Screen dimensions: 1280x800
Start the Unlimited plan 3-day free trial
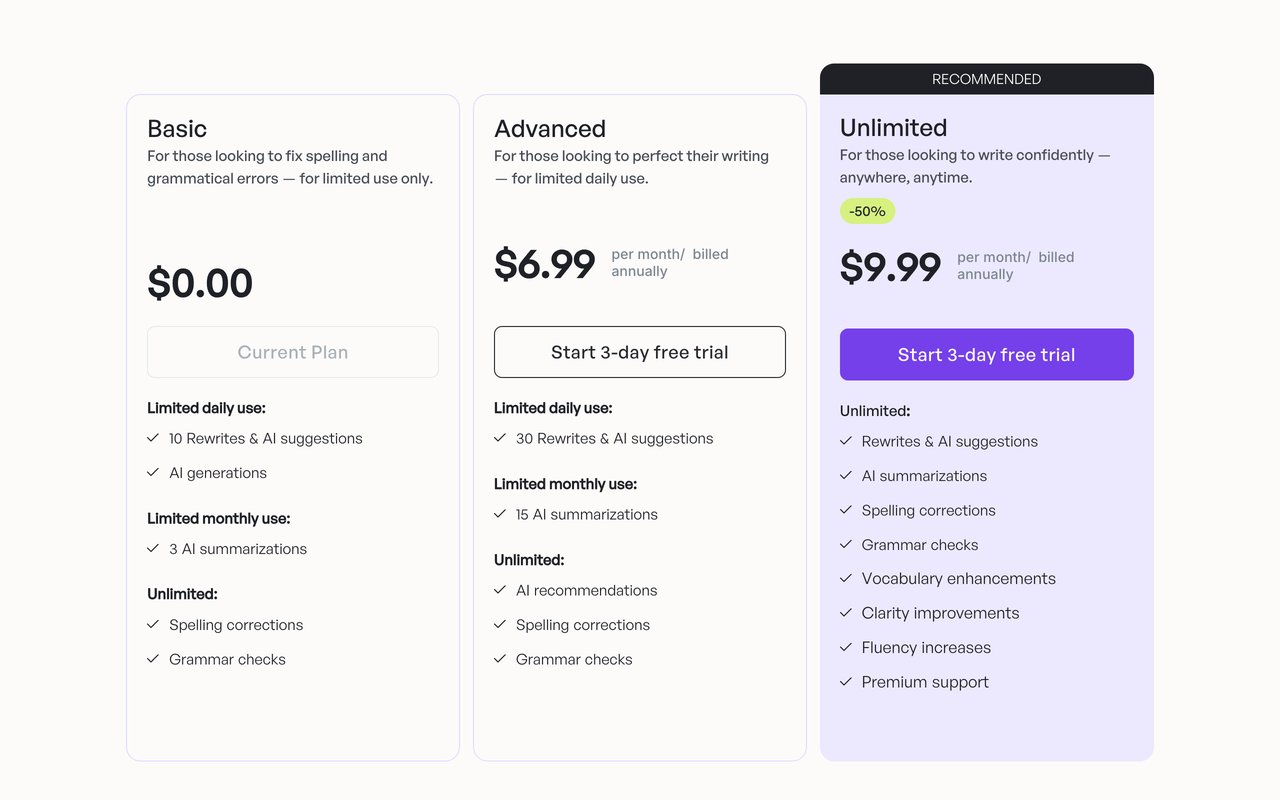point(987,355)
